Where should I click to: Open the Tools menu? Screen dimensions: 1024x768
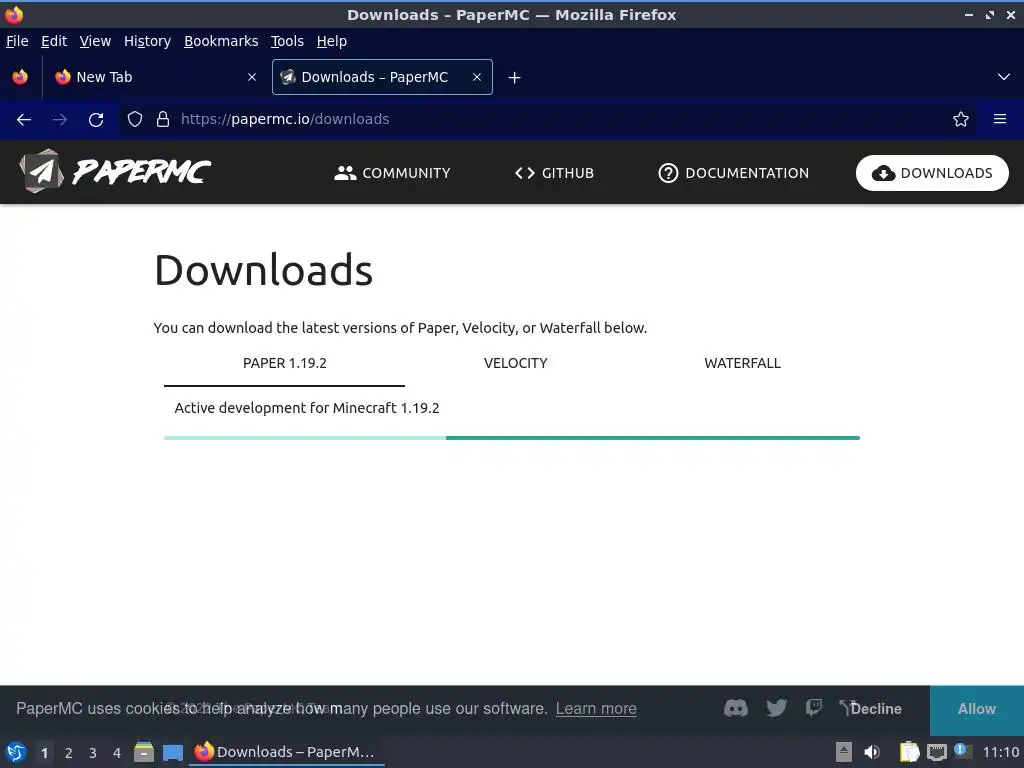click(287, 41)
